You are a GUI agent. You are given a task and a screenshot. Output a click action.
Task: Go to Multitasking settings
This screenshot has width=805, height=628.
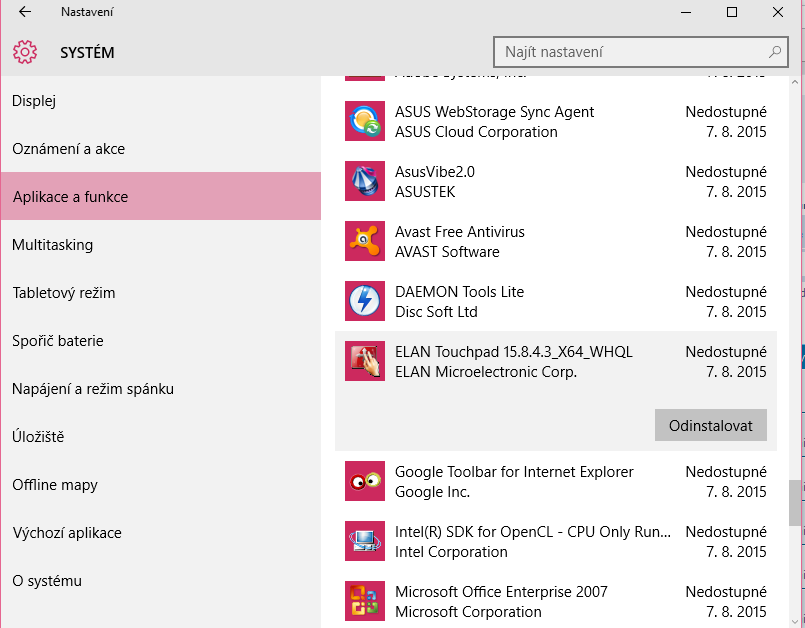(x=161, y=245)
